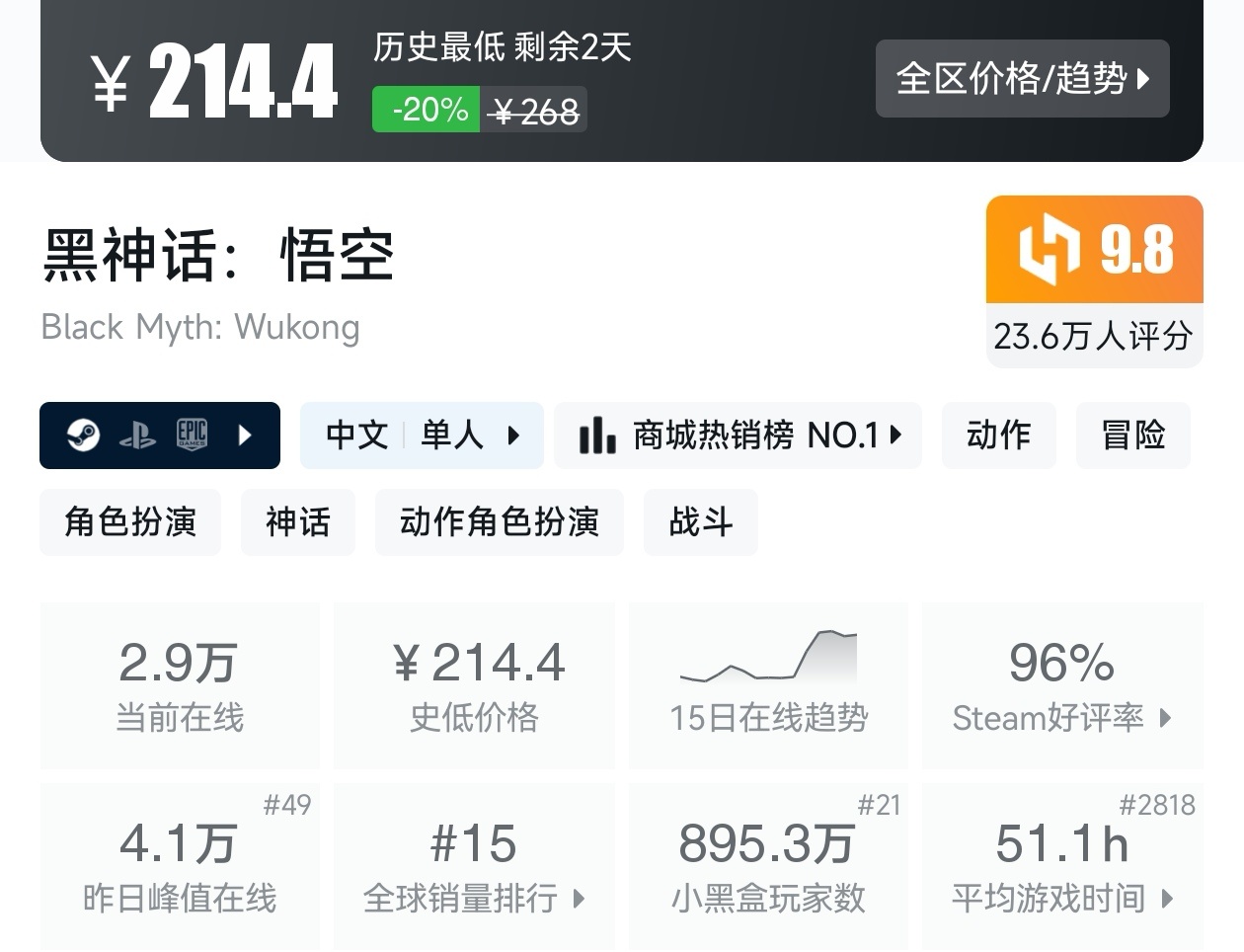Open details for 中文 单人 tag
The height and width of the screenshot is (952, 1244).
point(422,435)
